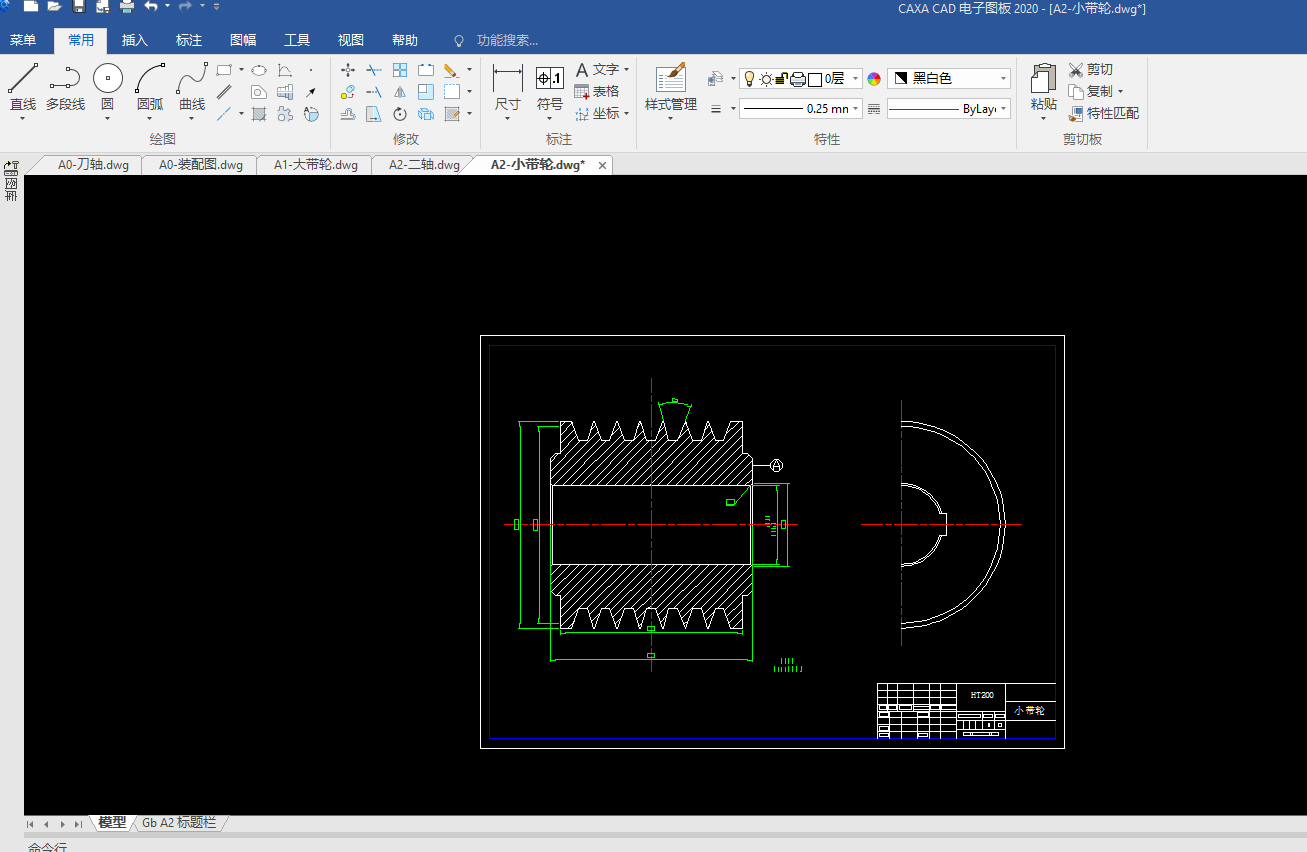
Task: Select the 圆 (Circle) drawing tool
Action: click(x=107, y=80)
